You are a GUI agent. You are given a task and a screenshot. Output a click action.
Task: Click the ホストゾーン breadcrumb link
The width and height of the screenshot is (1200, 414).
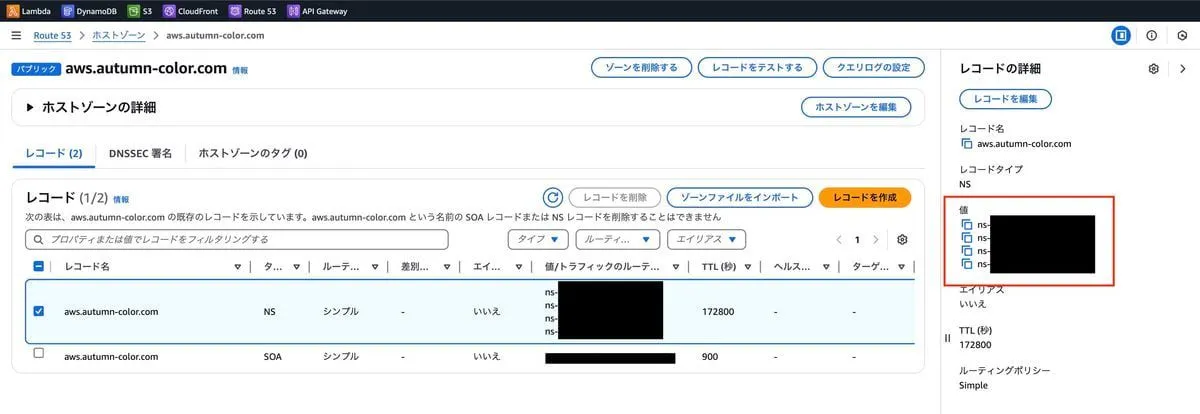[118, 35]
